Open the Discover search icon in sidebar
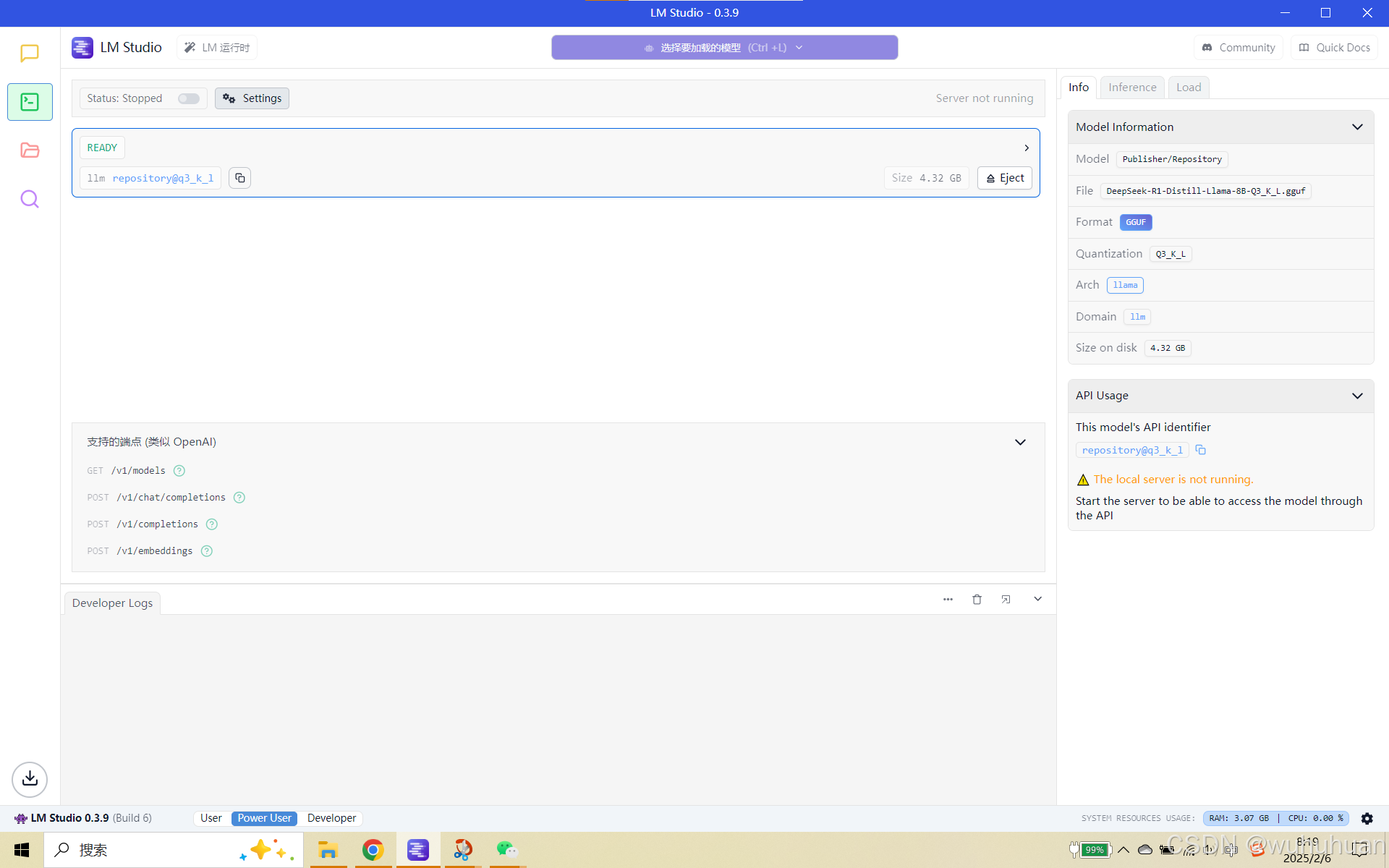Screen dimensions: 1389x868 30,199
